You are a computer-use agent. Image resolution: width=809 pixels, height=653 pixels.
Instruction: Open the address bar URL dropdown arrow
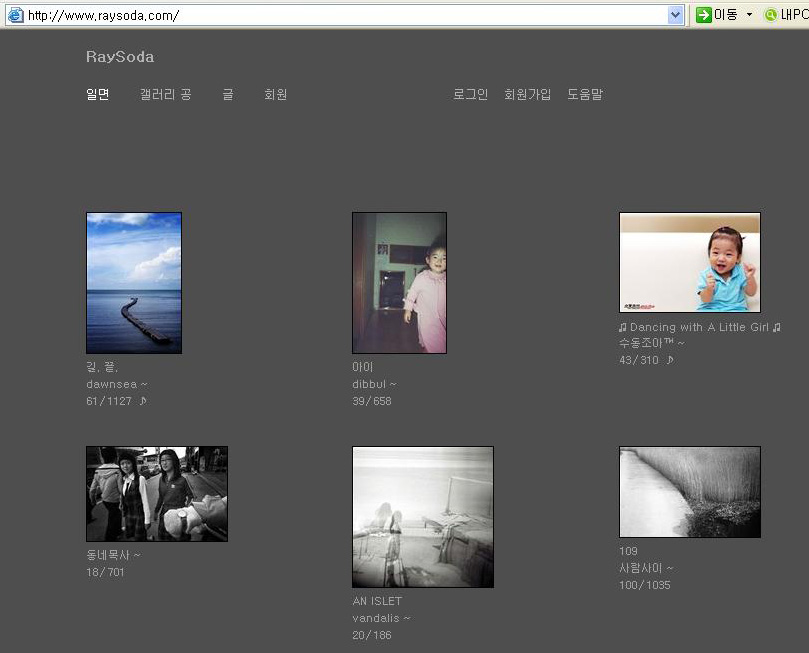click(675, 15)
